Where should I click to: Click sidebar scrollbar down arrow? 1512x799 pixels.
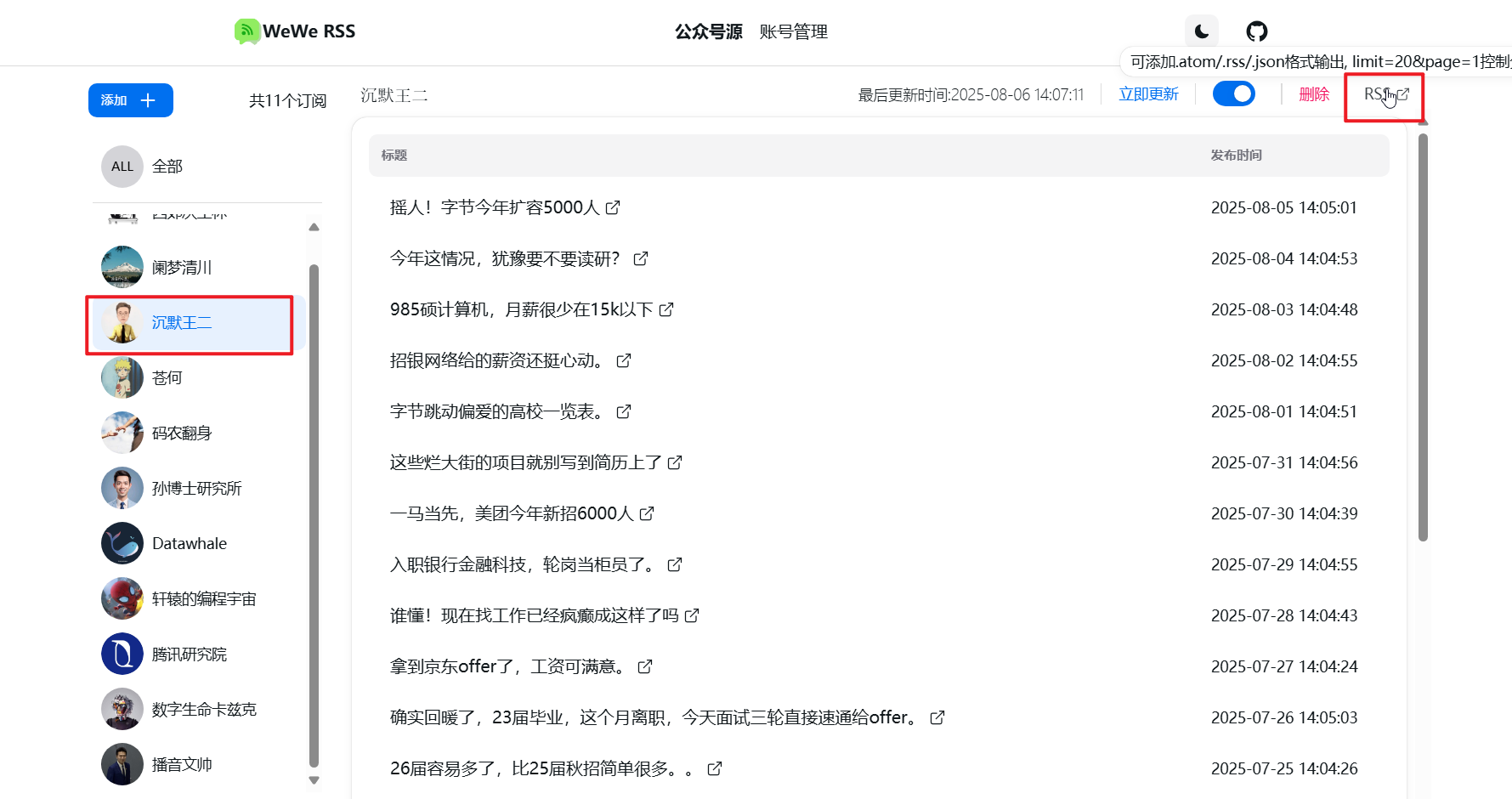314,779
